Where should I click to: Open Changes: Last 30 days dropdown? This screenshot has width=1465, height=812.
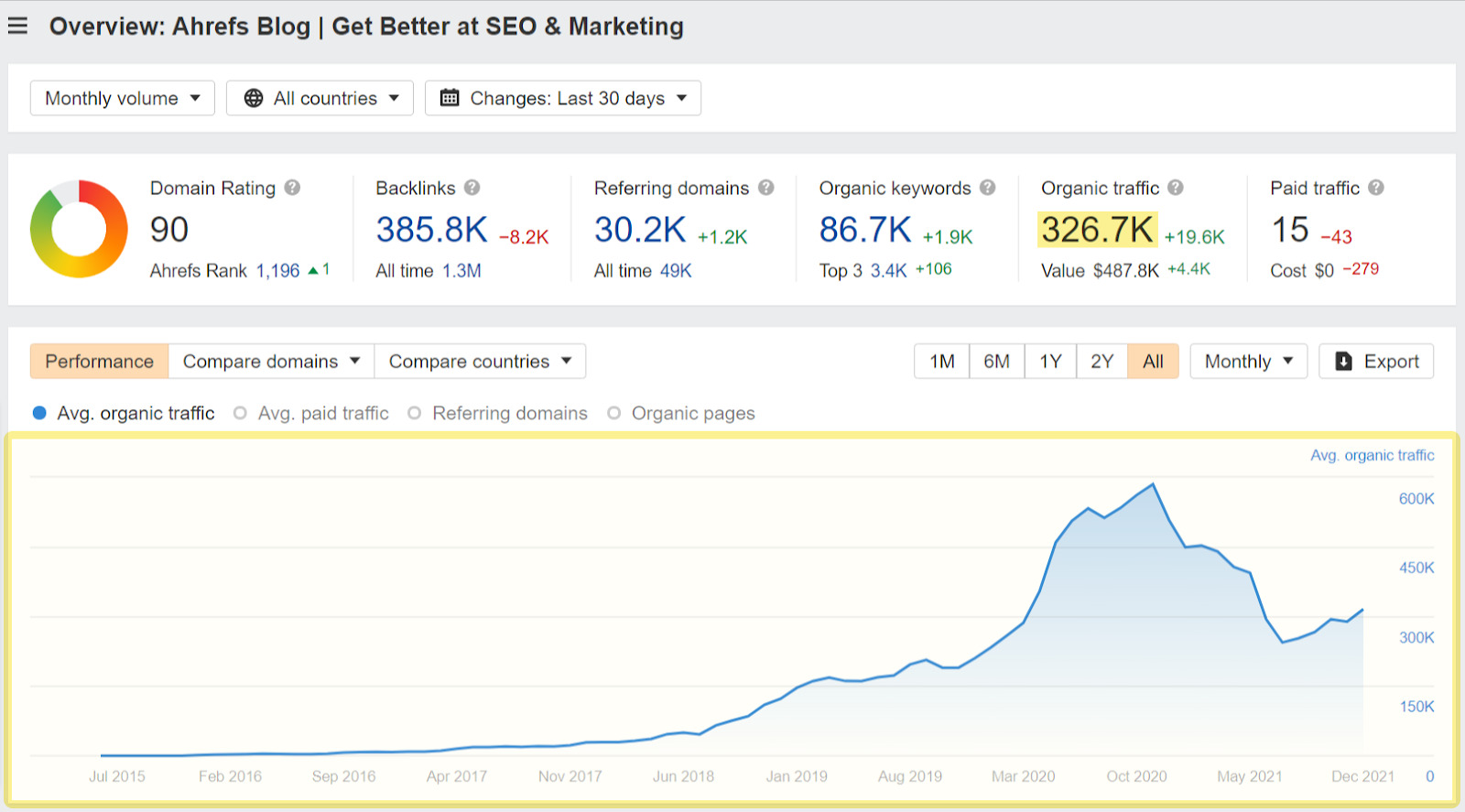(x=563, y=98)
